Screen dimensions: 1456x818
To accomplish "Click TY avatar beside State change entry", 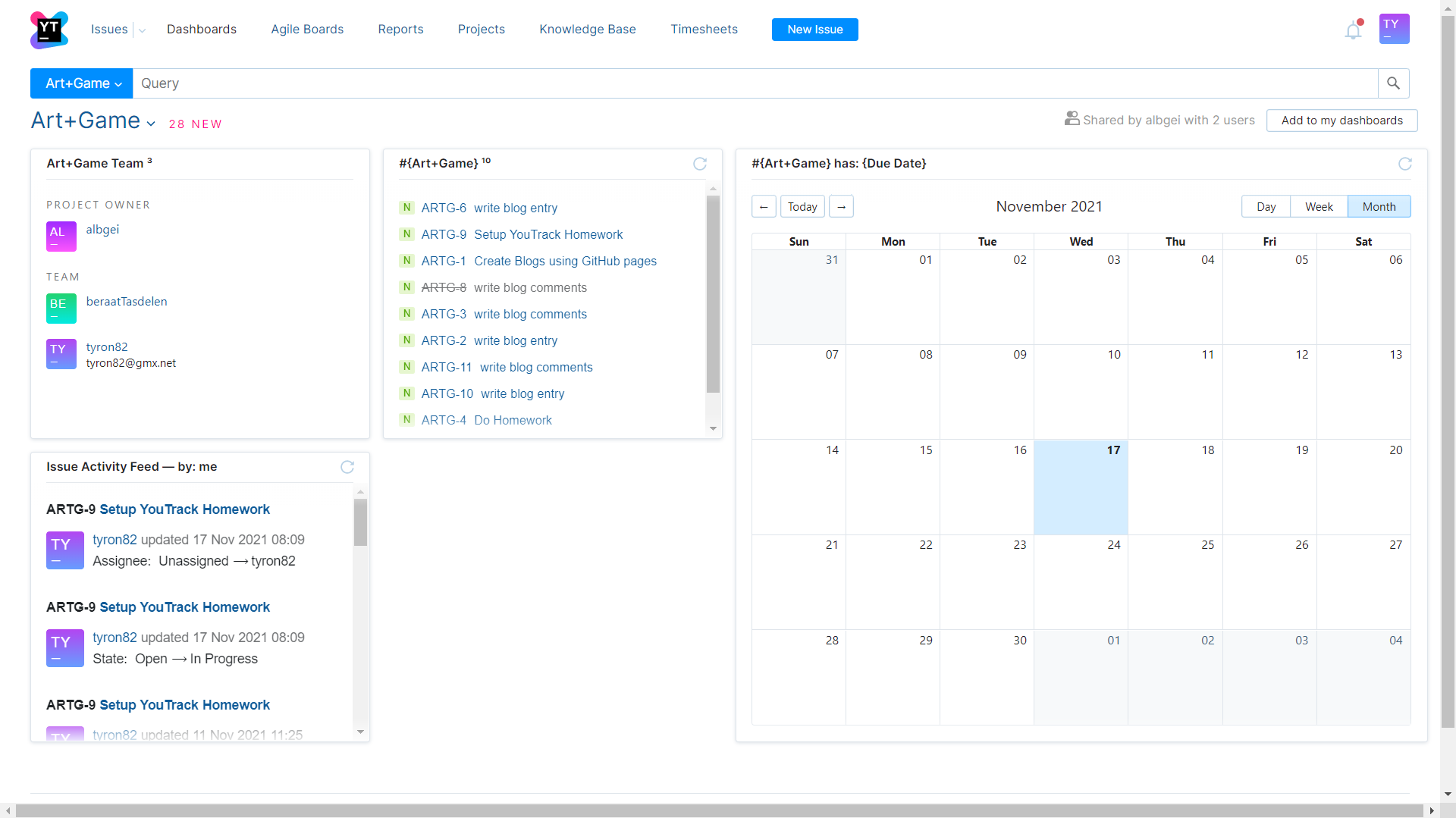I will coord(65,648).
